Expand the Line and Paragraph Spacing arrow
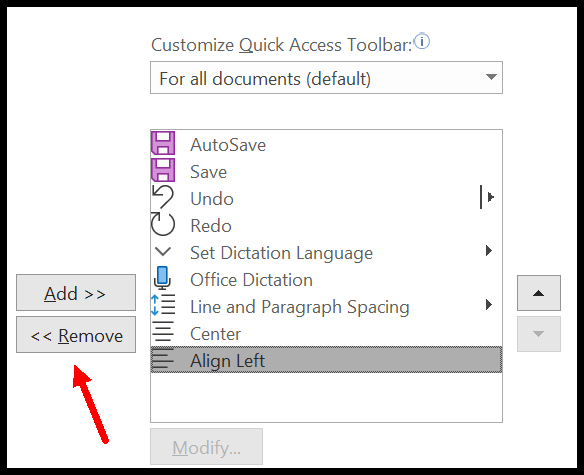This screenshot has height=475, width=584. pyautogui.click(x=489, y=305)
